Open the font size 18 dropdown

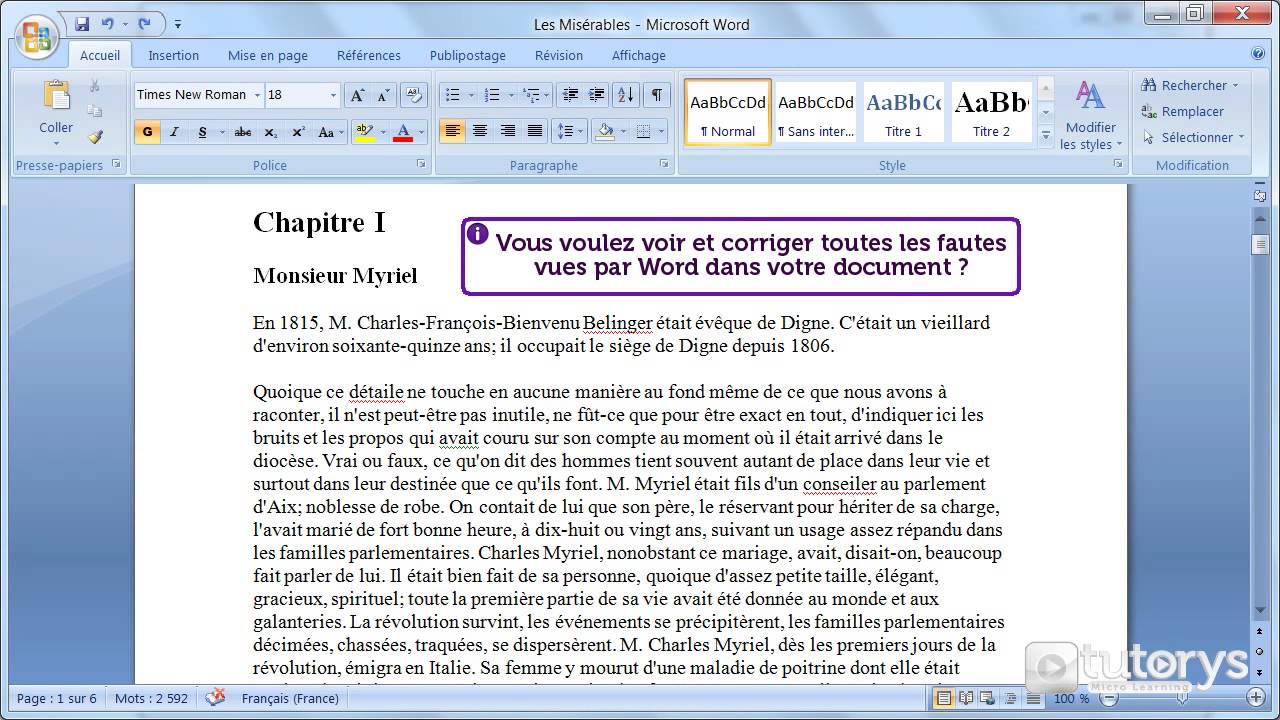point(333,95)
